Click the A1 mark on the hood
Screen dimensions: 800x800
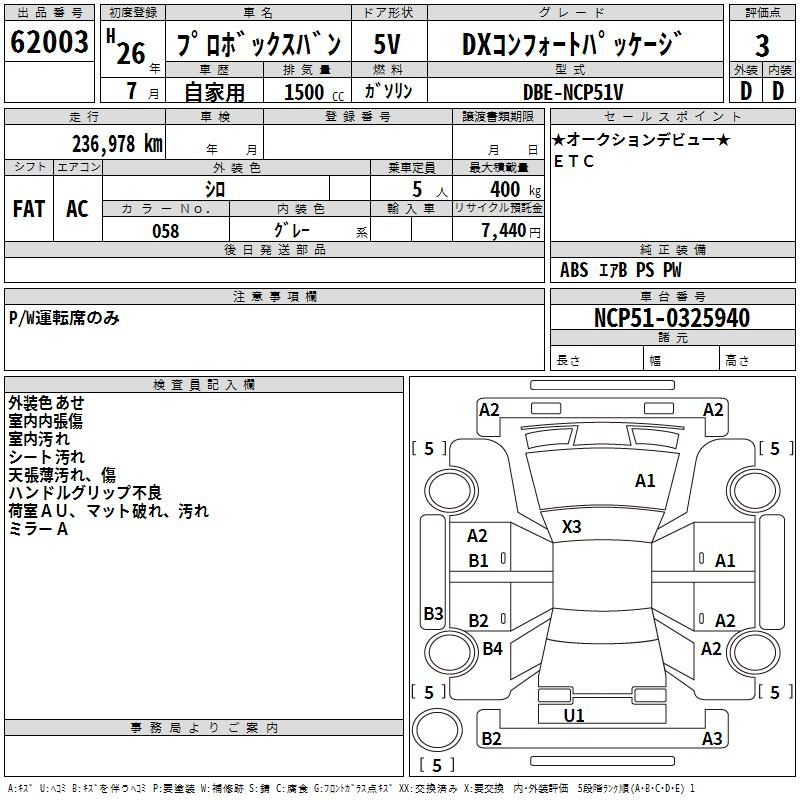point(645,481)
